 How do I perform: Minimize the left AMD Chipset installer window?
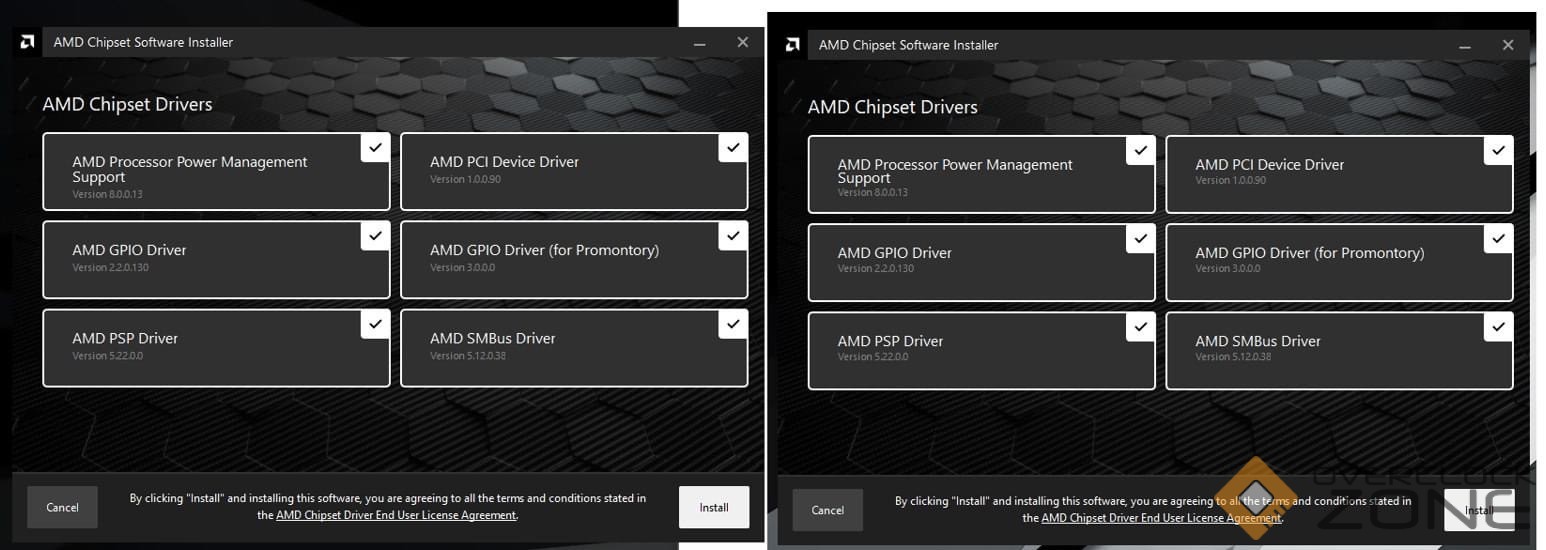[699, 43]
